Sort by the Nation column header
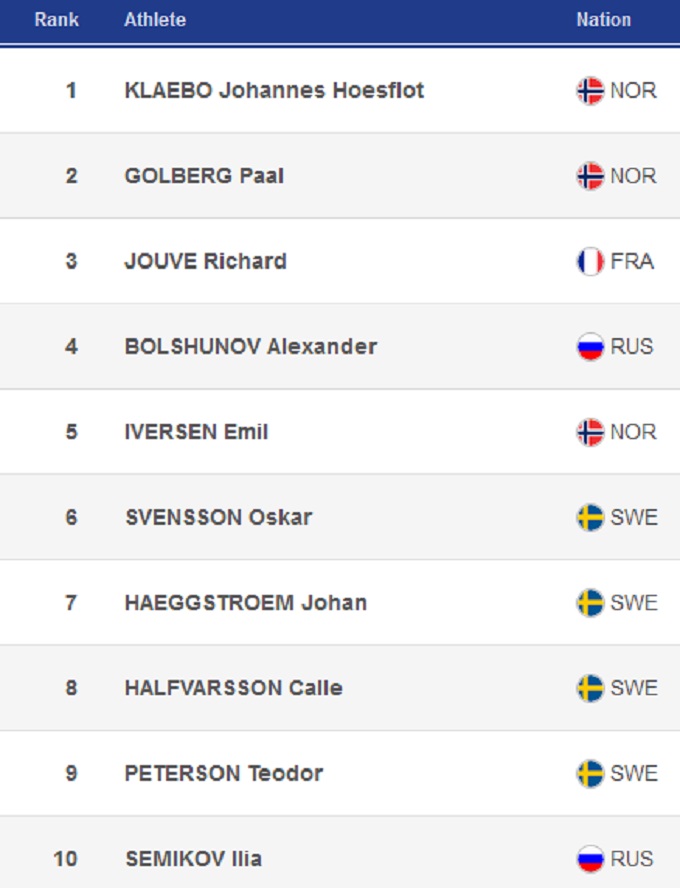The height and width of the screenshot is (888, 680). (x=603, y=20)
